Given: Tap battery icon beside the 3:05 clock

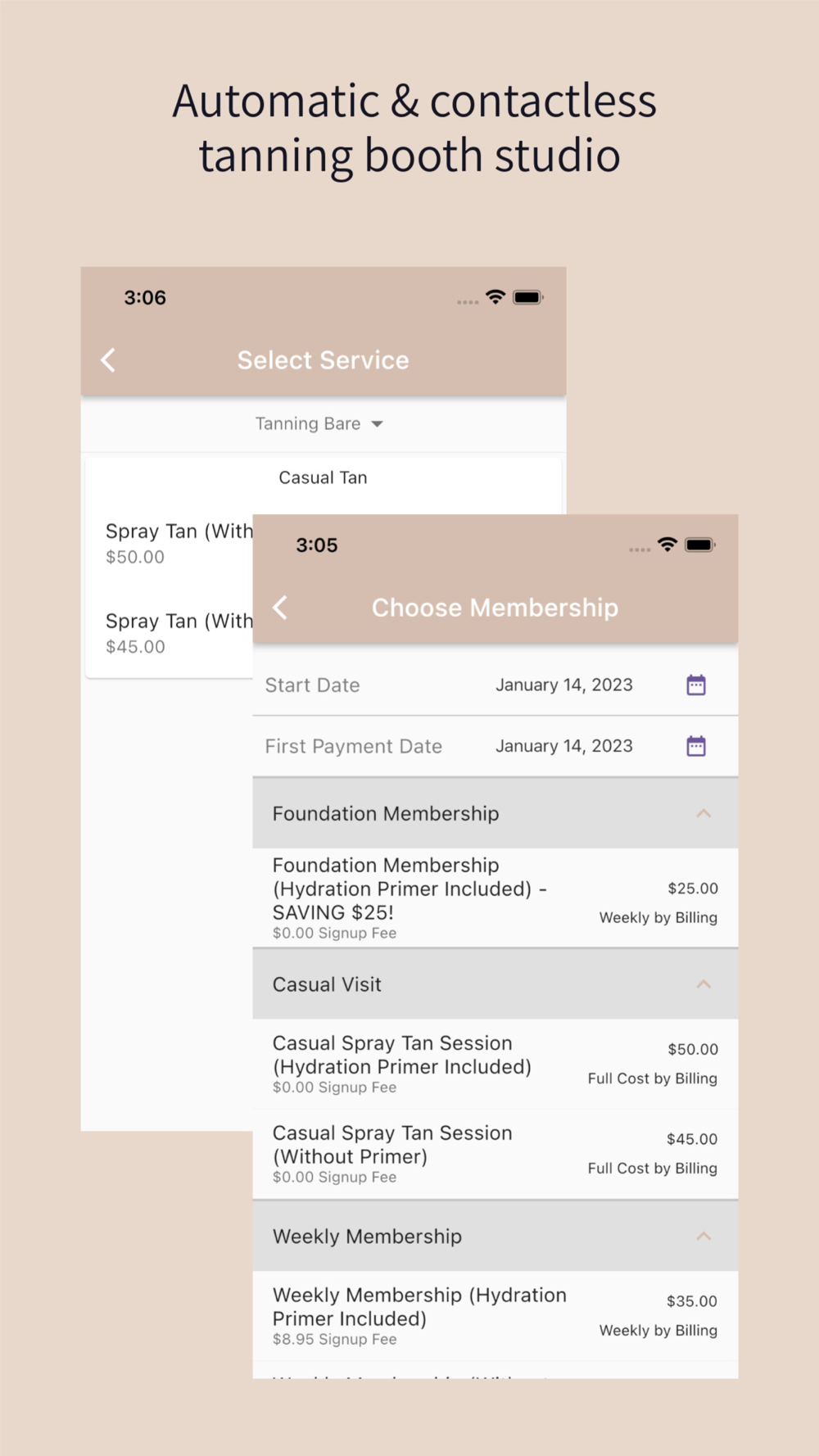Looking at the screenshot, I should tap(700, 545).
